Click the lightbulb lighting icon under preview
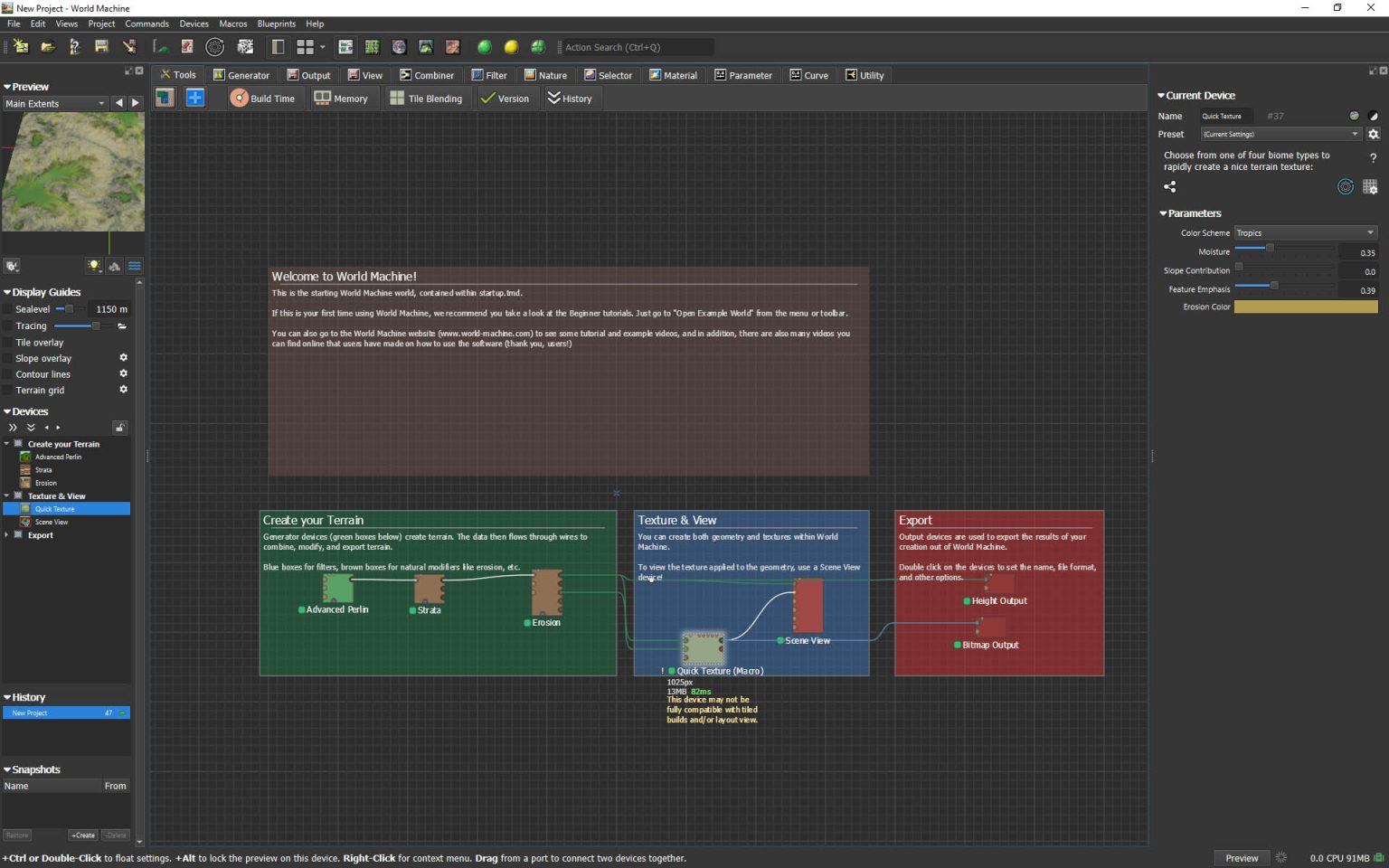This screenshot has height=868, width=1389. (94, 266)
